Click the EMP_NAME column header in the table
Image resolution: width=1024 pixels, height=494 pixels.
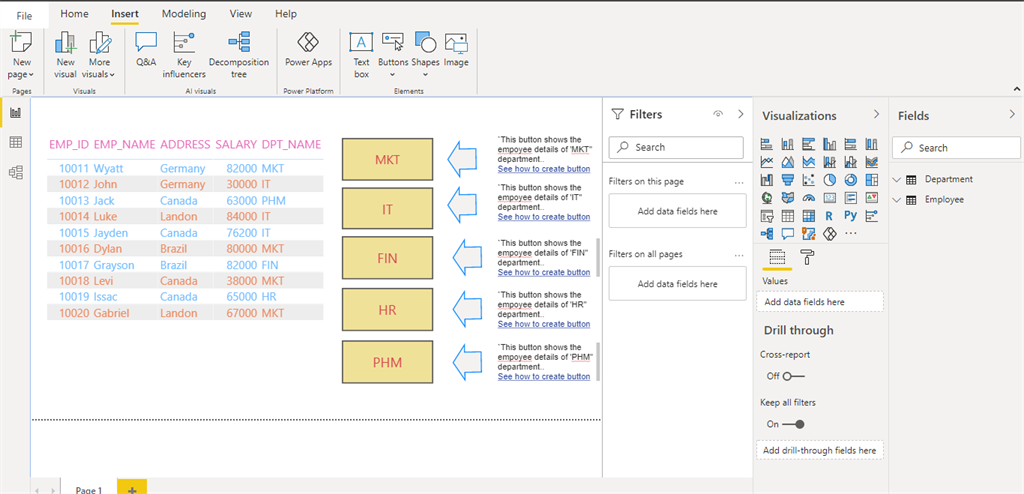click(x=125, y=144)
